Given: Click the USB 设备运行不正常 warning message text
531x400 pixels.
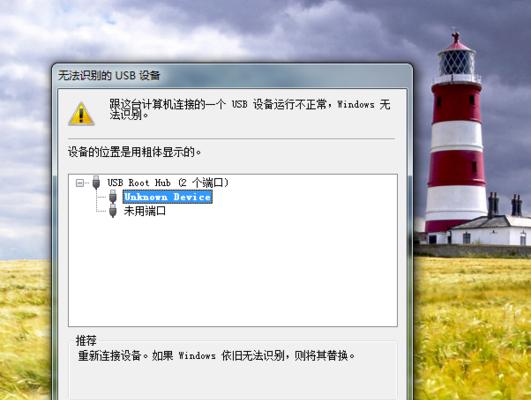Looking at the screenshot, I should (x=250, y=109).
